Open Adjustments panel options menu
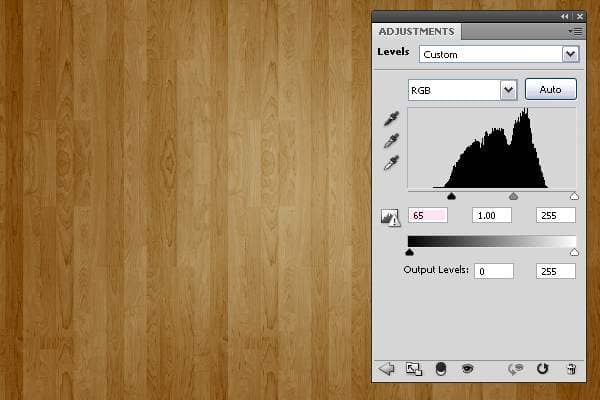Image resolution: width=600 pixels, height=400 pixels. click(x=575, y=31)
